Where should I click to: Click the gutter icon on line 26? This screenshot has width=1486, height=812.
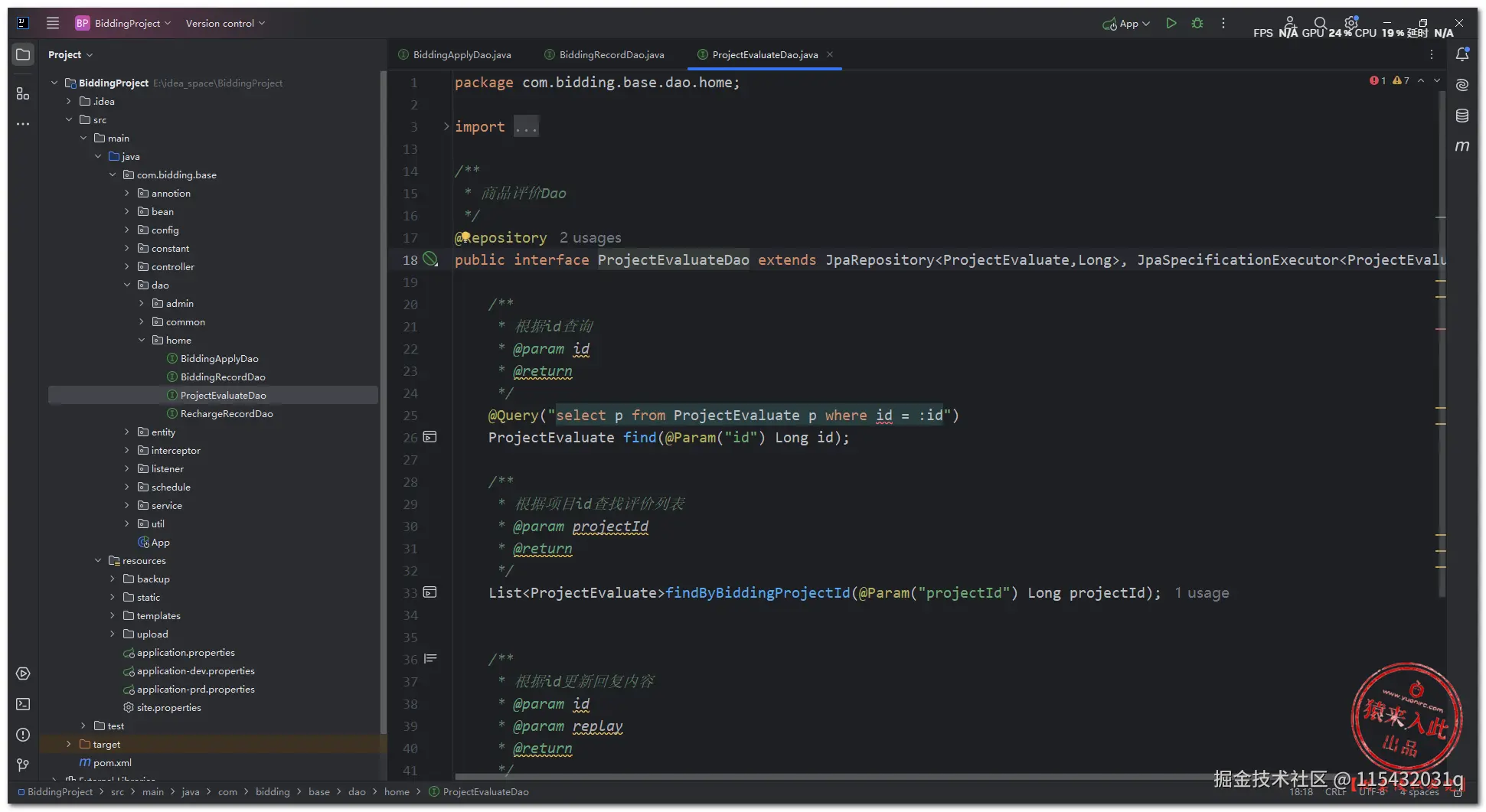coord(430,437)
